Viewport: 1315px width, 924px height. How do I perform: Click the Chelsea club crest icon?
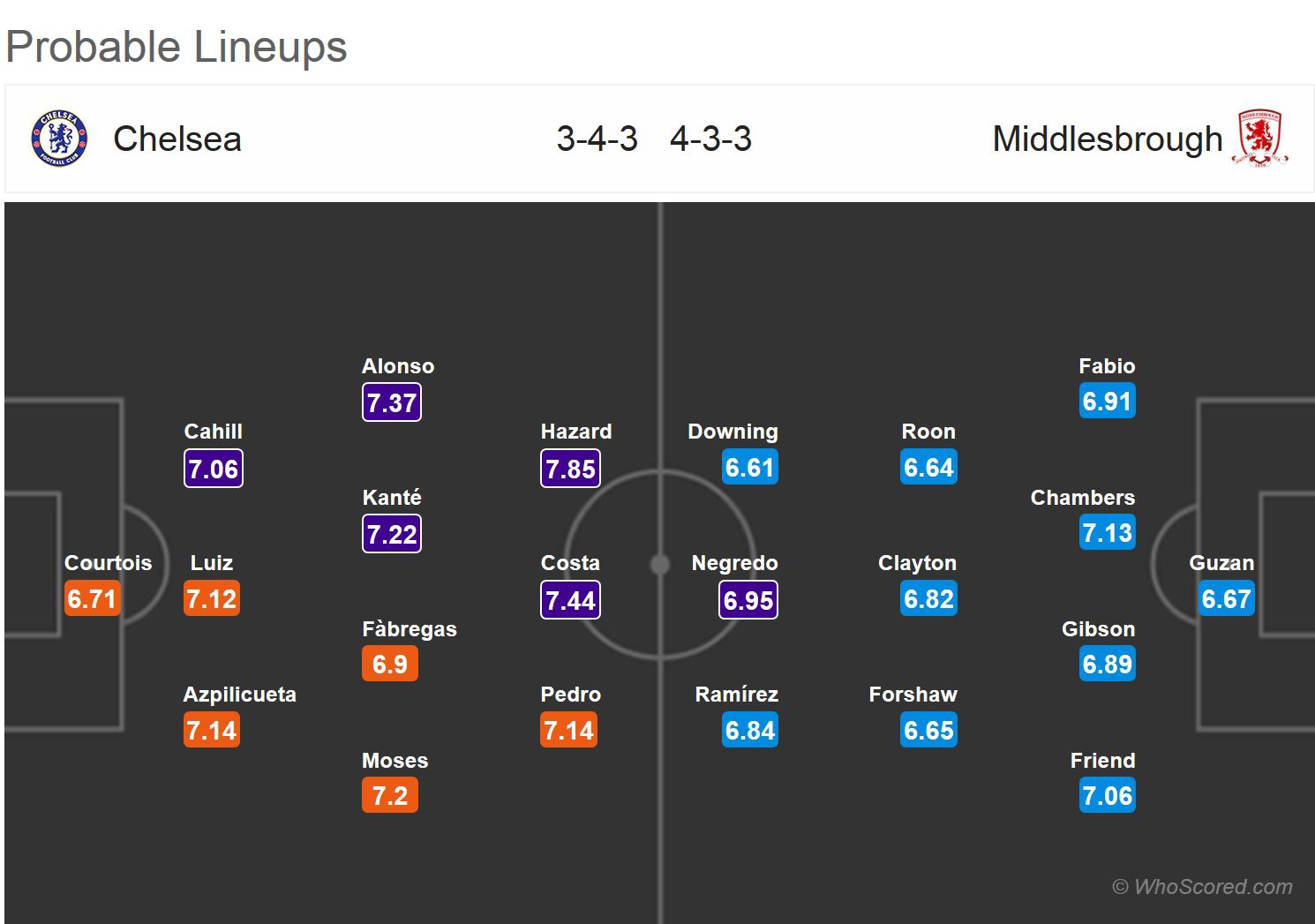click(x=60, y=139)
